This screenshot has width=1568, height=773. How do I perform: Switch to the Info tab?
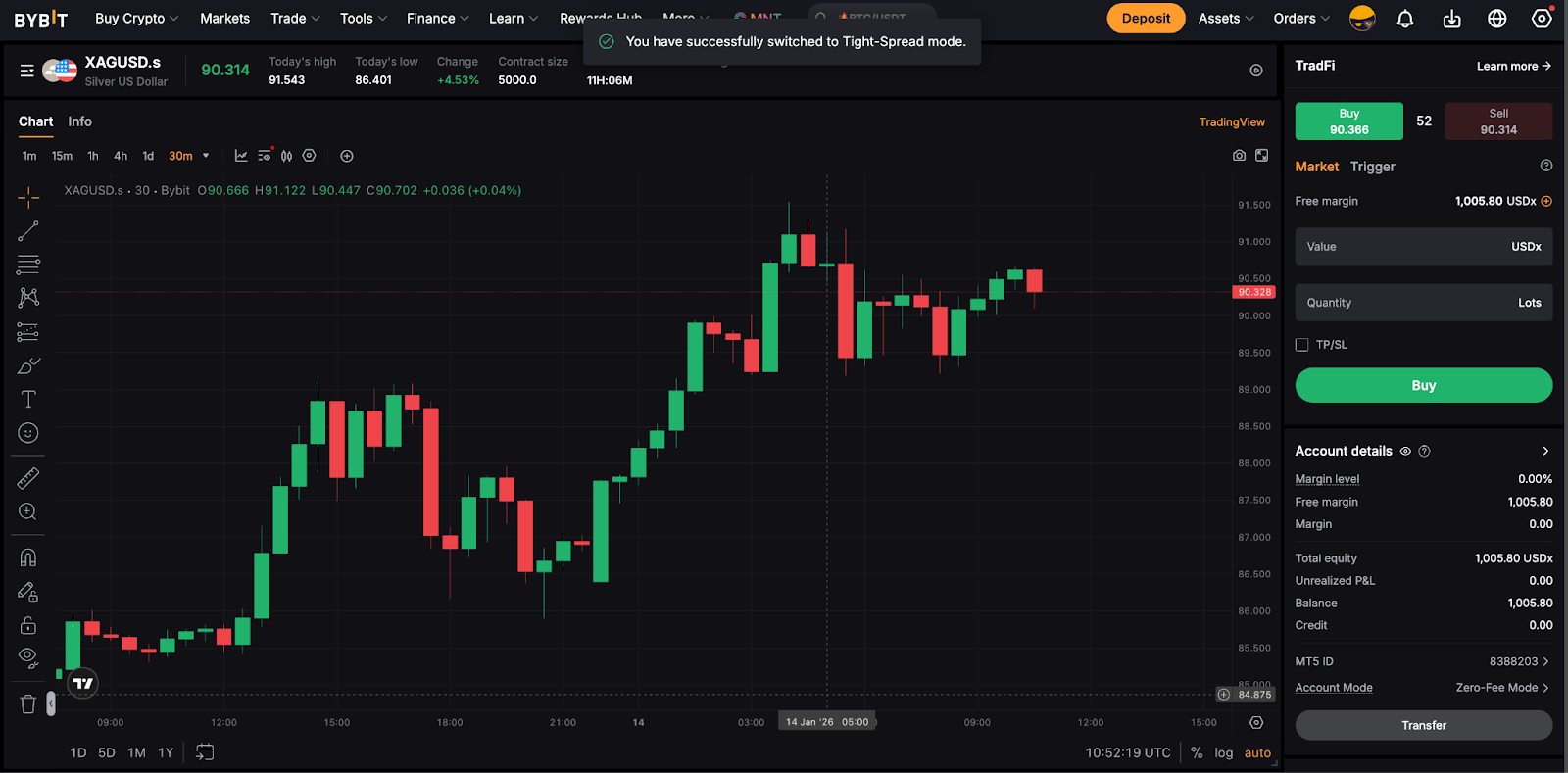point(79,121)
